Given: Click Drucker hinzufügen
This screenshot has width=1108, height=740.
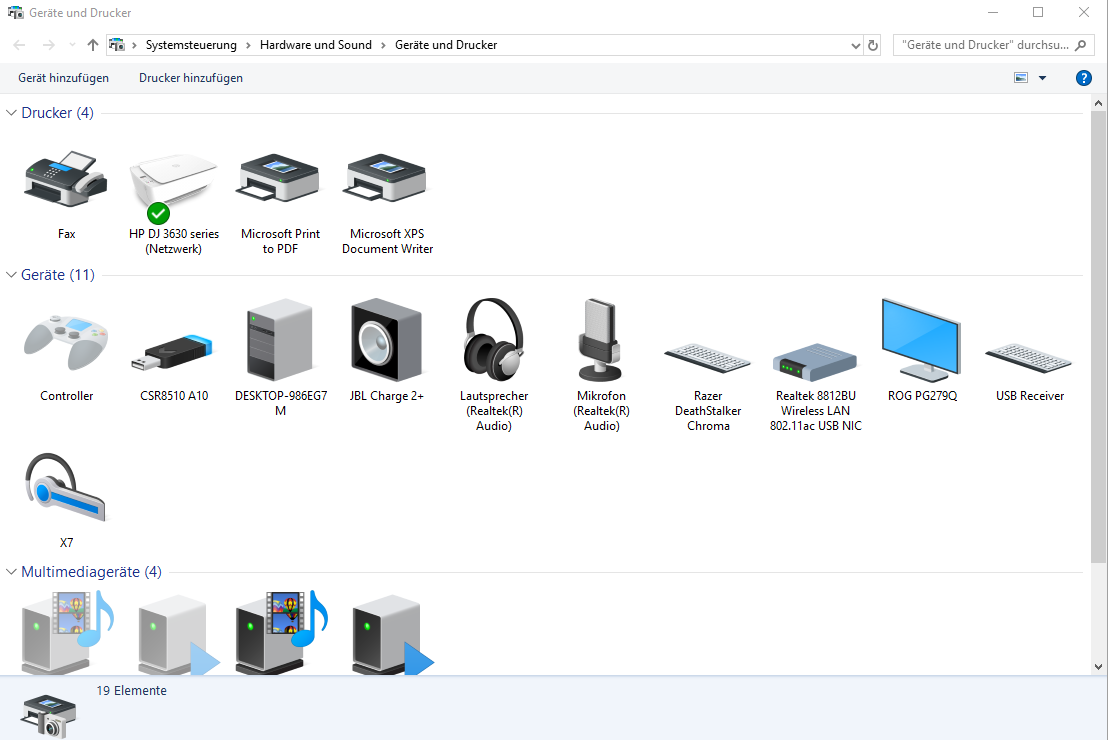Looking at the screenshot, I should pyautogui.click(x=191, y=78).
